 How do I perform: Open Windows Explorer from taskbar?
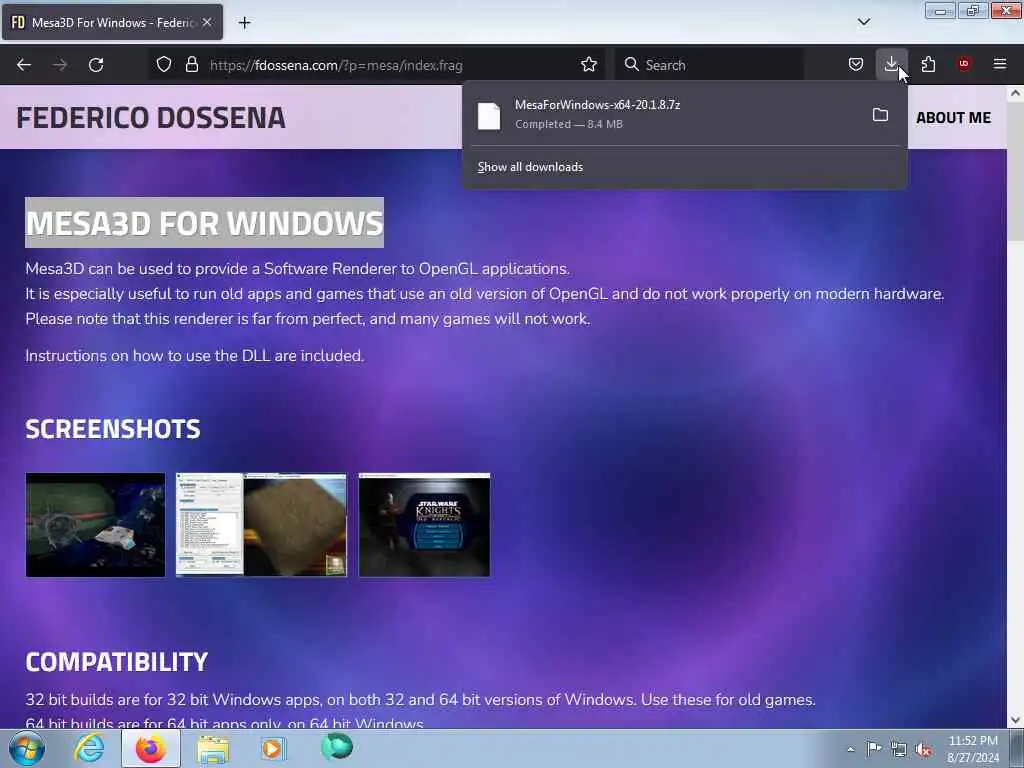tap(213, 748)
